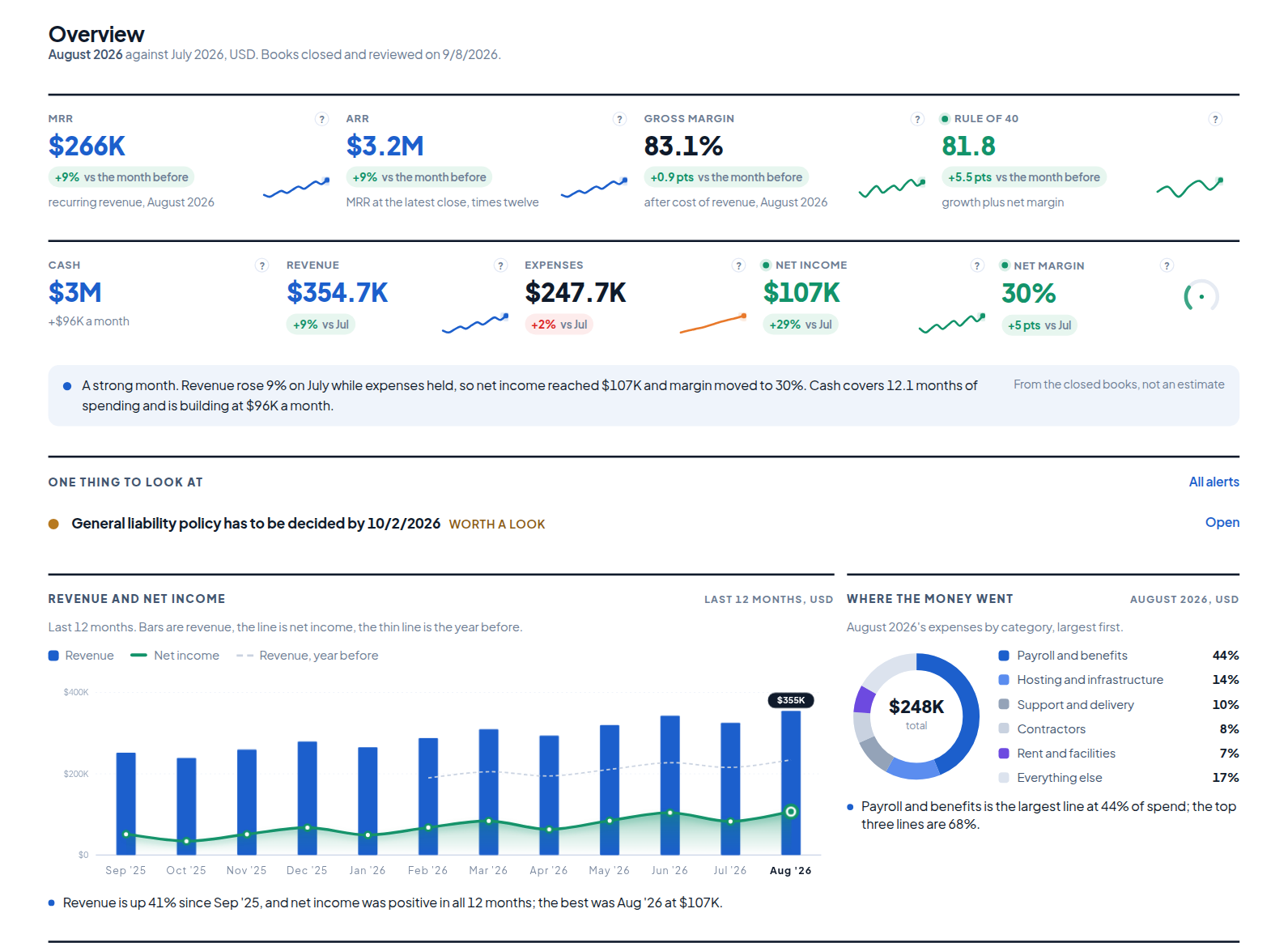Click the Expenses value $247.7K
This screenshot has height=947, width=1288.
(576, 292)
